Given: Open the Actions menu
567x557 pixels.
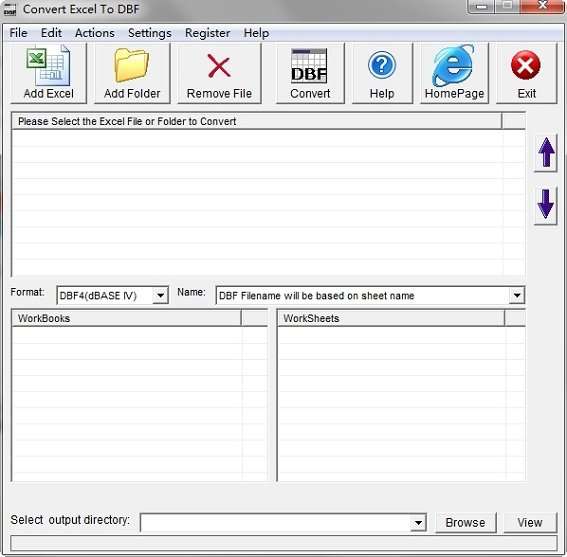Looking at the screenshot, I should (x=95, y=33).
